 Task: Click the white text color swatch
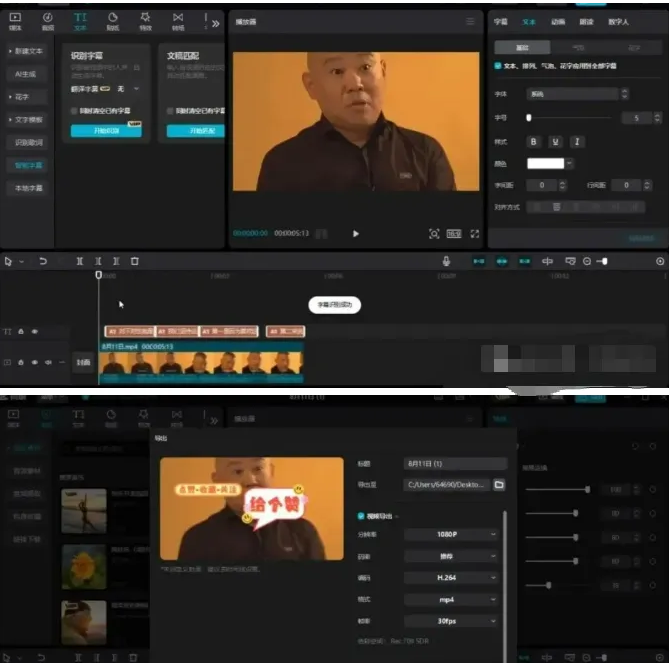[546, 163]
